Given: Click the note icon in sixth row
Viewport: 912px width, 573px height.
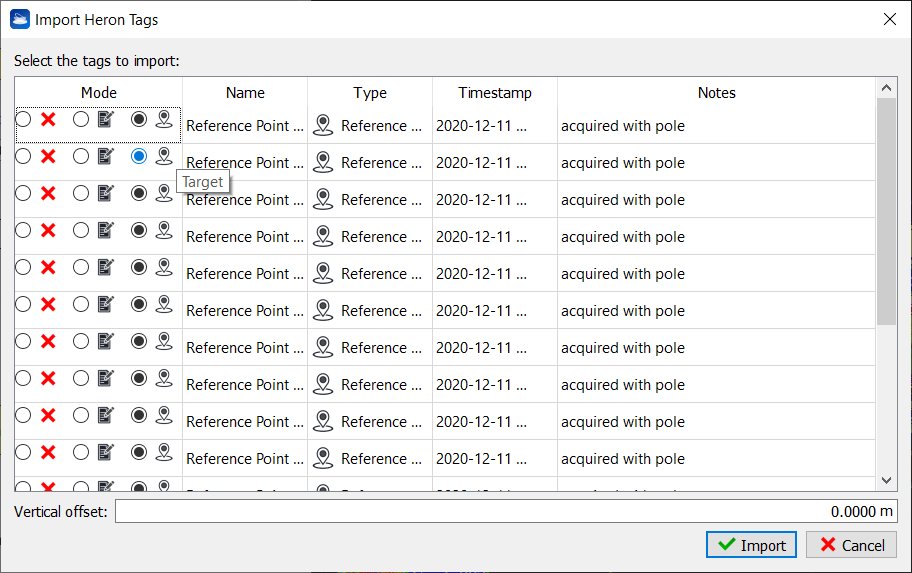Looking at the screenshot, I should click(x=105, y=305).
